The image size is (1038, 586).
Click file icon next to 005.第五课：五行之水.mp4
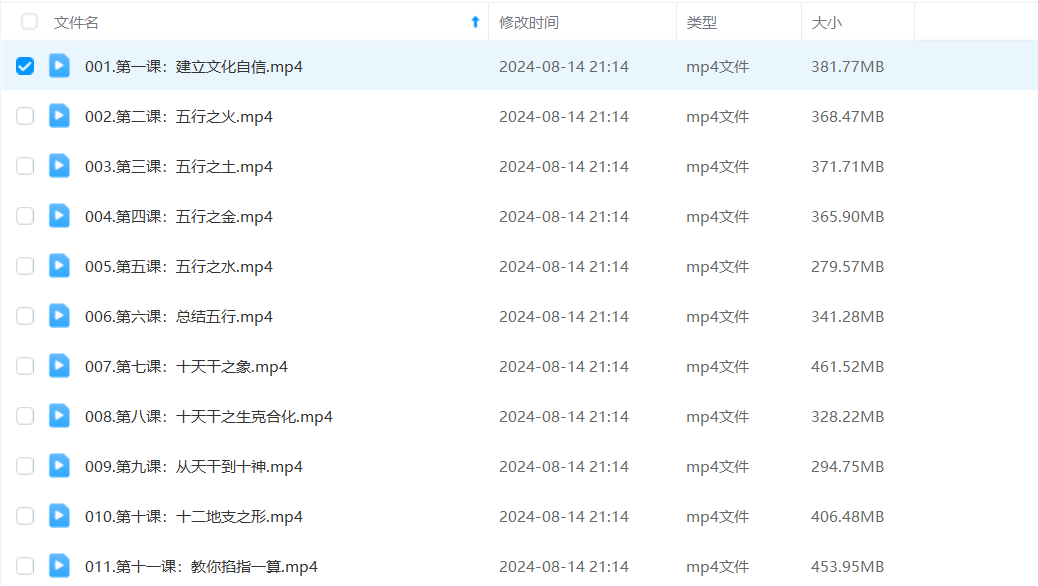tap(60, 266)
